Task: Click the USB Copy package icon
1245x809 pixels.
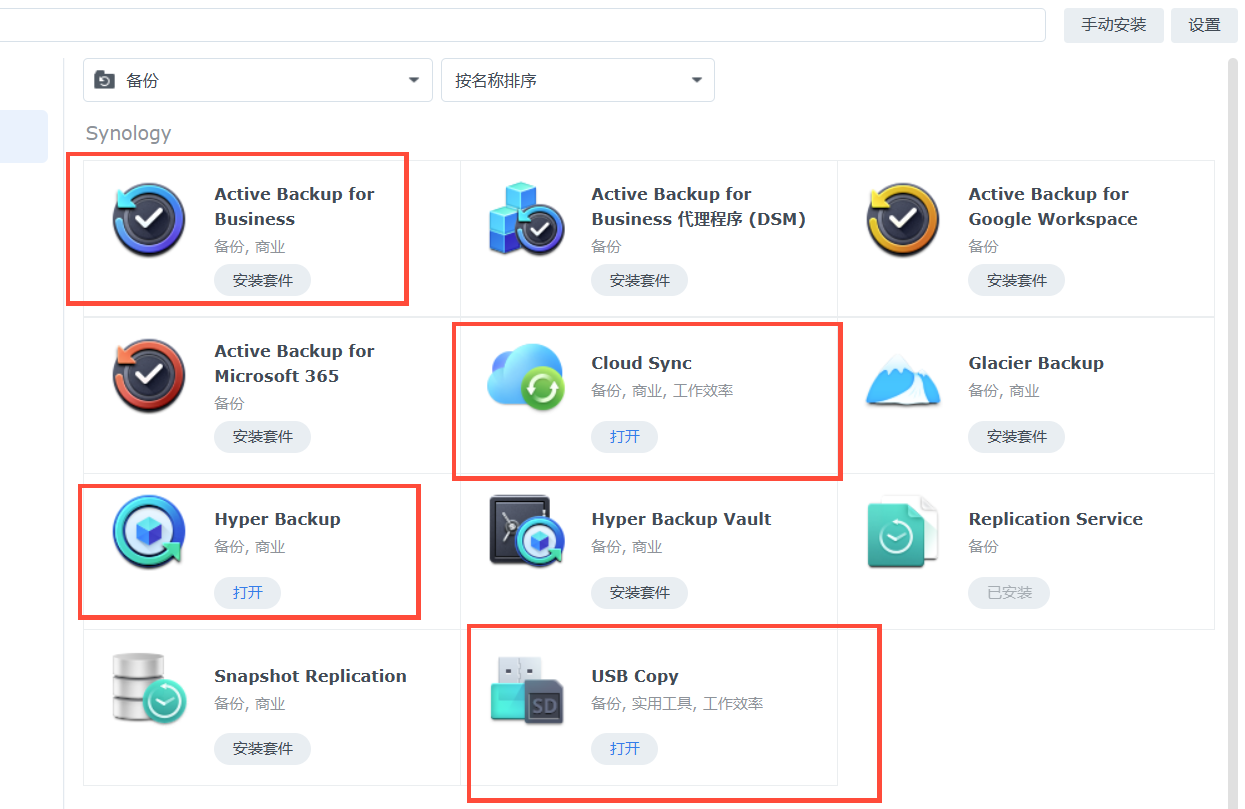Action: click(526, 689)
